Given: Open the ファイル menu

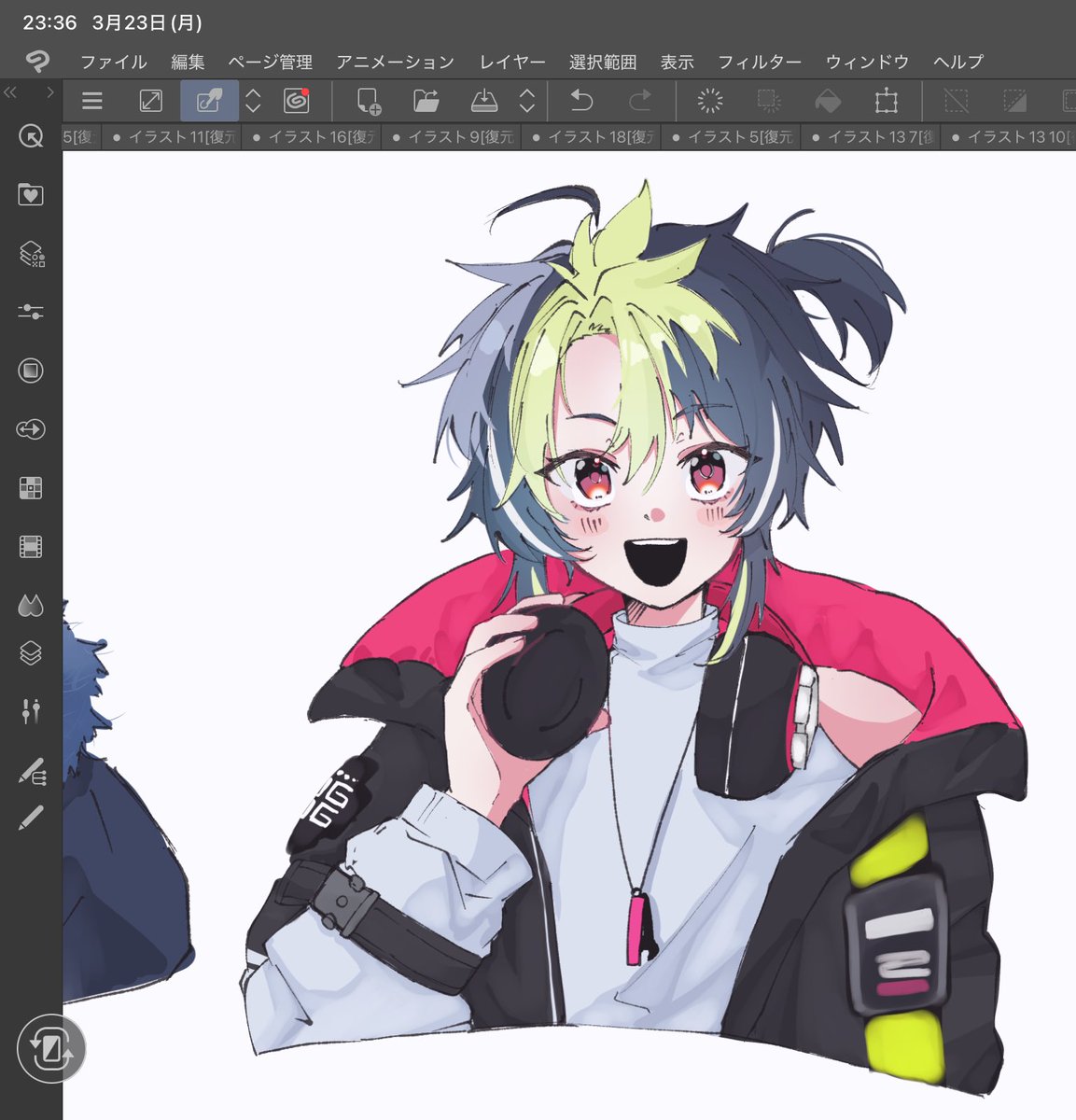Looking at the screenshot, I should tap(113, 63).
